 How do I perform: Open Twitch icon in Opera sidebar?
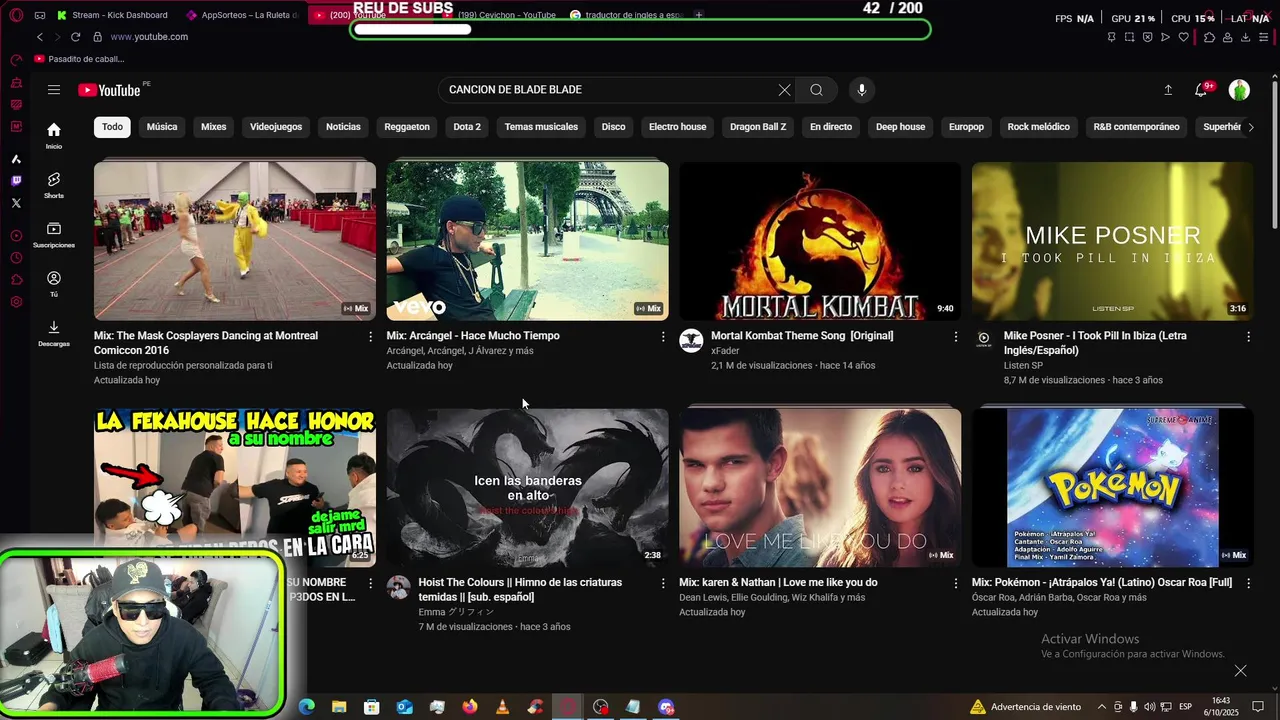tap(16, 181)
